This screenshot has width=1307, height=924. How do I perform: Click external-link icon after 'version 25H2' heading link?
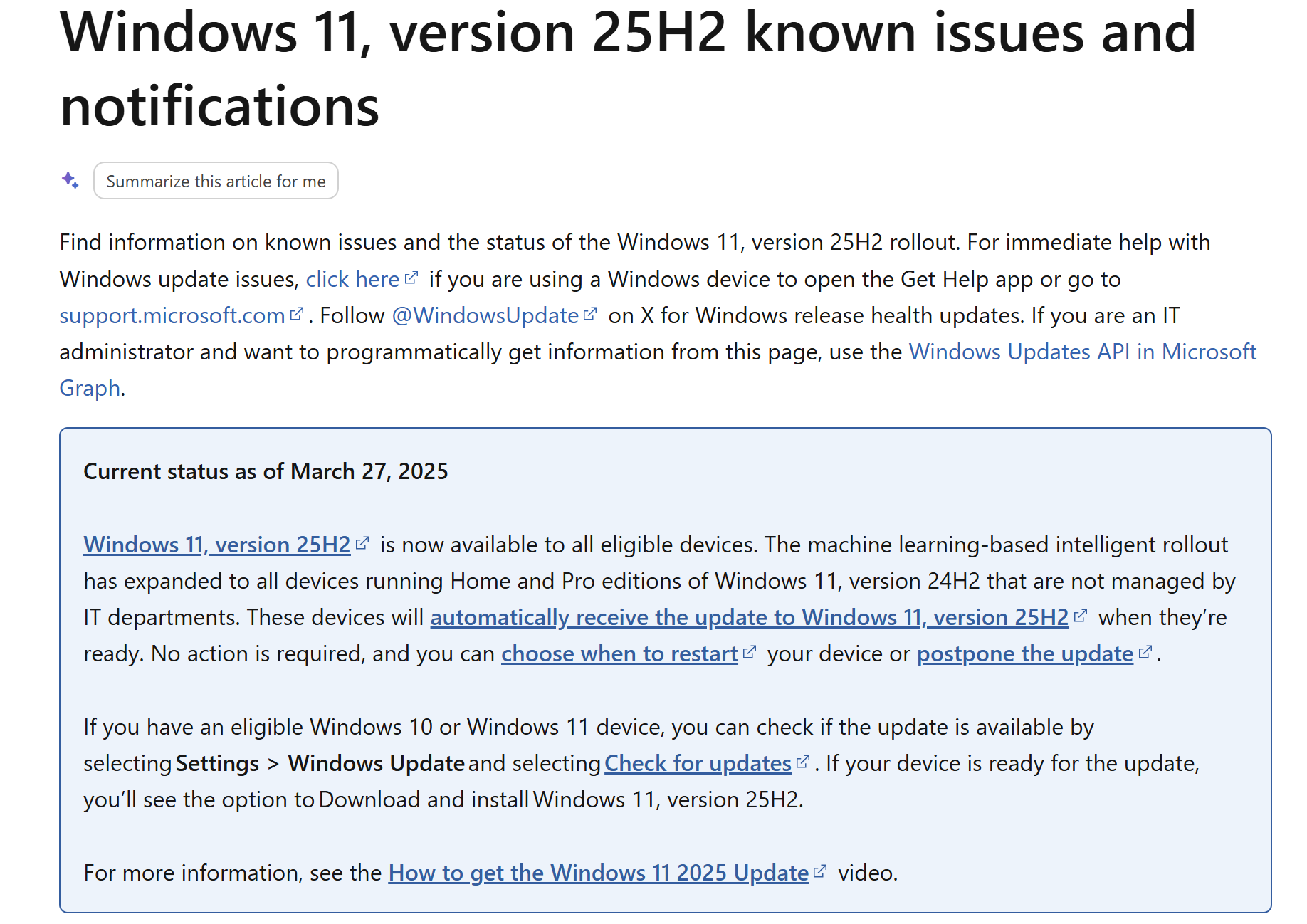pos(362,543)
